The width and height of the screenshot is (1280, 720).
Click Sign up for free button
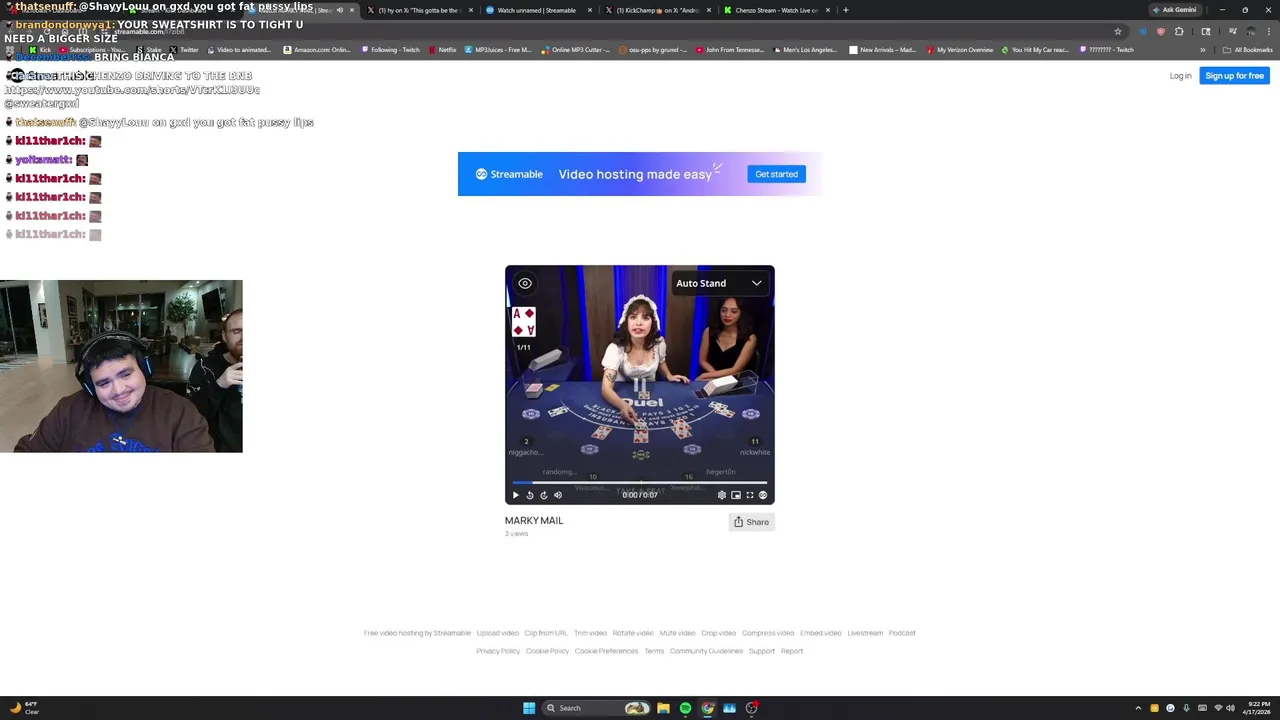[x=1234, y=76]
